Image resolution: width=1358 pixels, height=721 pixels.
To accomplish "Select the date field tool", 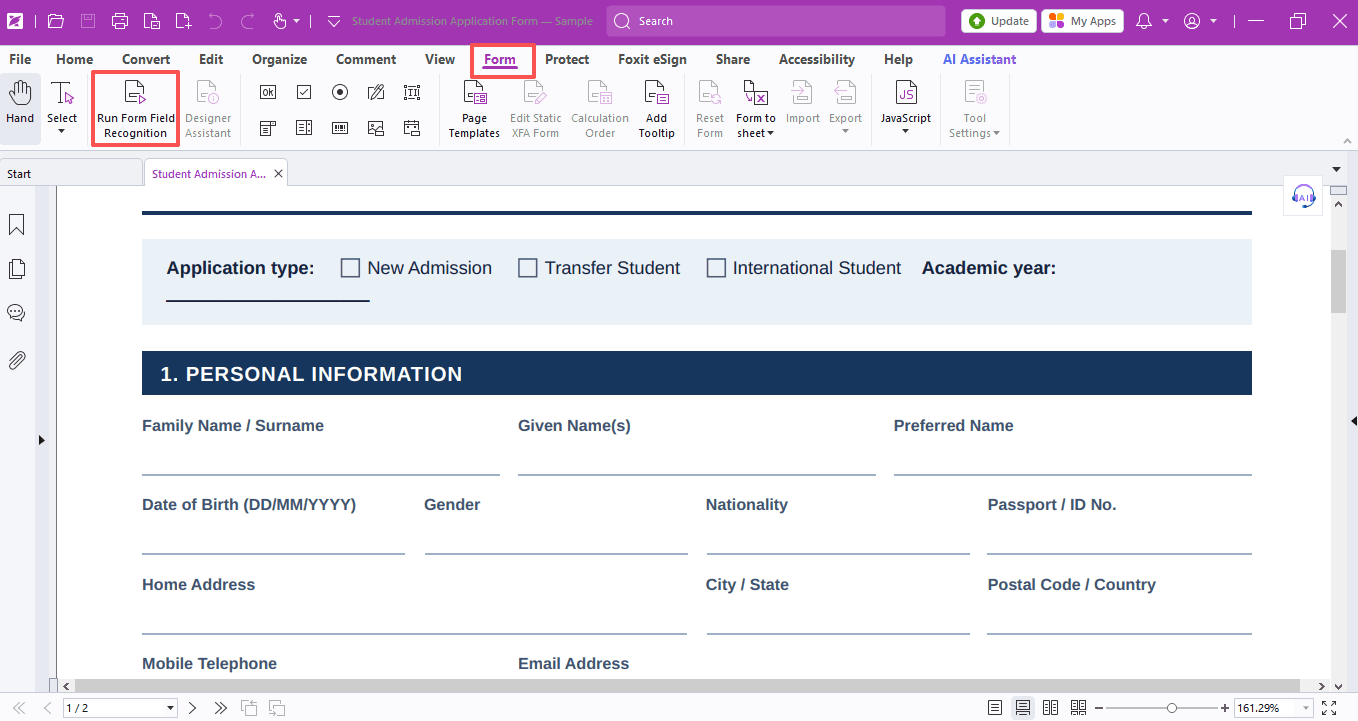I will tap(412, 128).
